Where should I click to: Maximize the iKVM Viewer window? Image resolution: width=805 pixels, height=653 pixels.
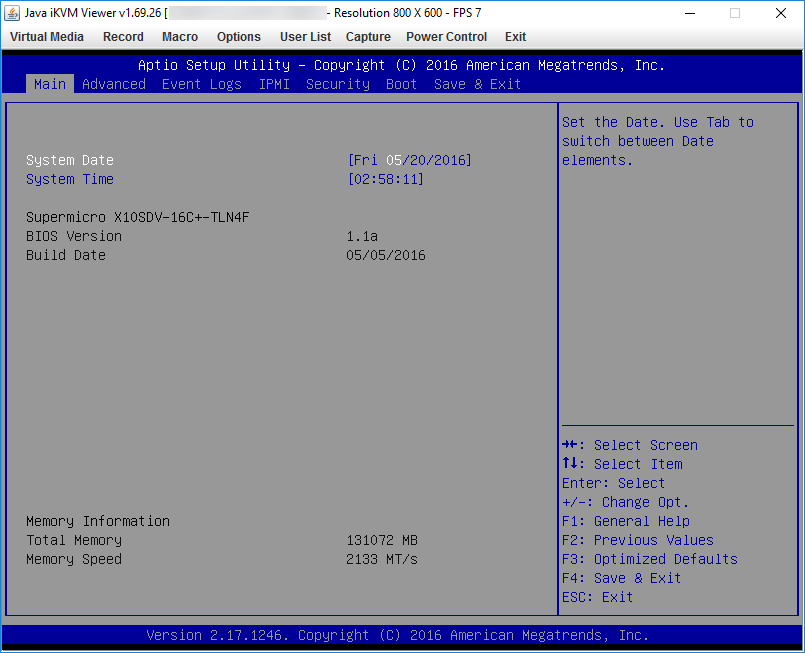[x=735, y=13]
